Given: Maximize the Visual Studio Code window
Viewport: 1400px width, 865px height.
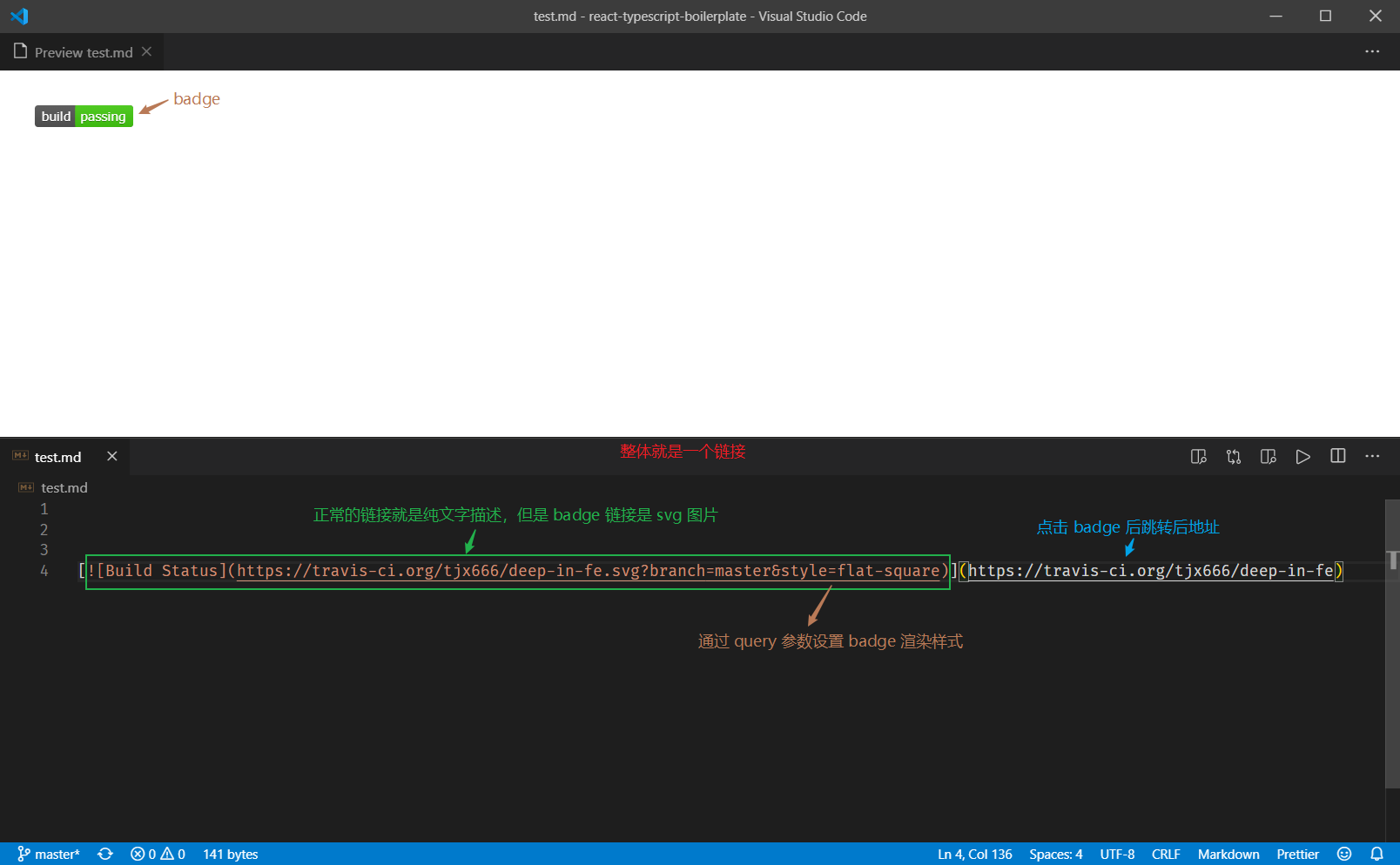Looking at the screenshot, I should (1325, 17).
